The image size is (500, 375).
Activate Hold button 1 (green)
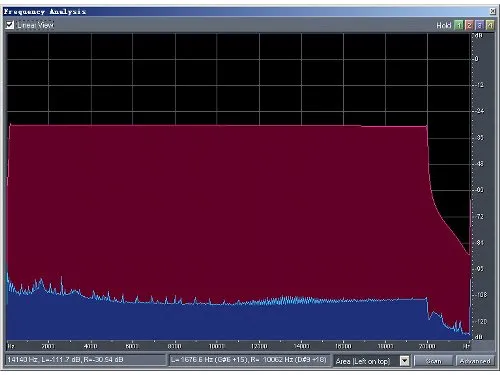pyautogui.click(x=459, y=25)
